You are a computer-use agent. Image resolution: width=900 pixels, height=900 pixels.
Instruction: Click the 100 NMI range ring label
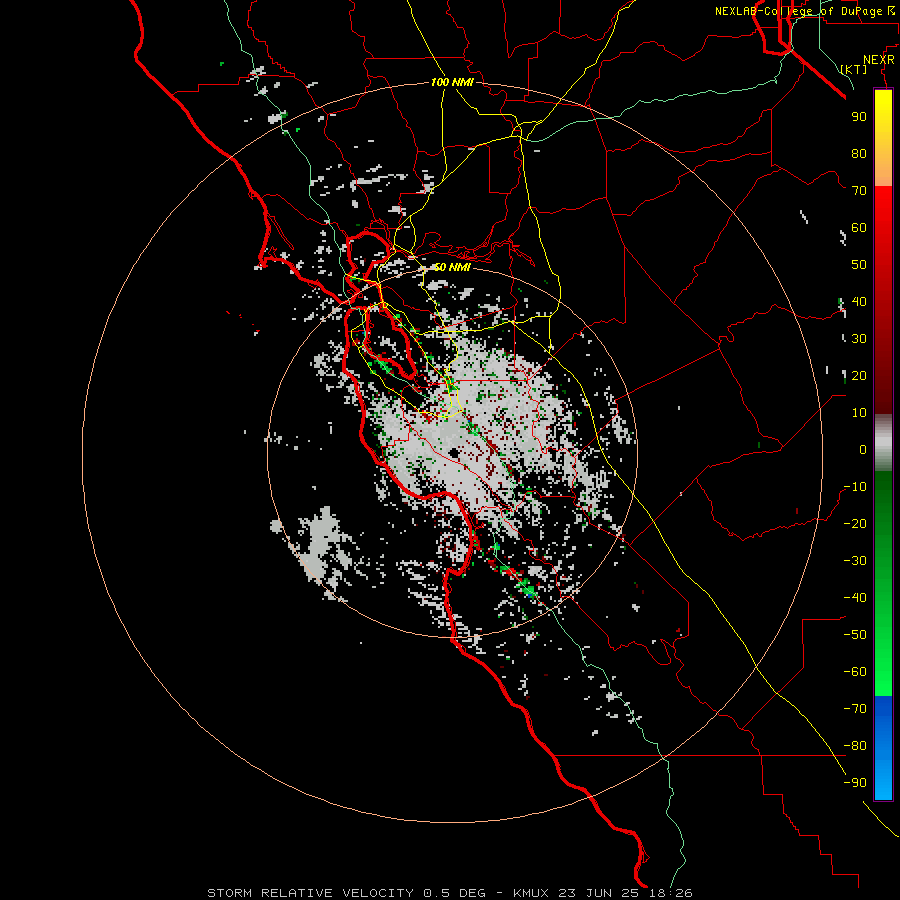pyautogui.click(x=452, y=82)
